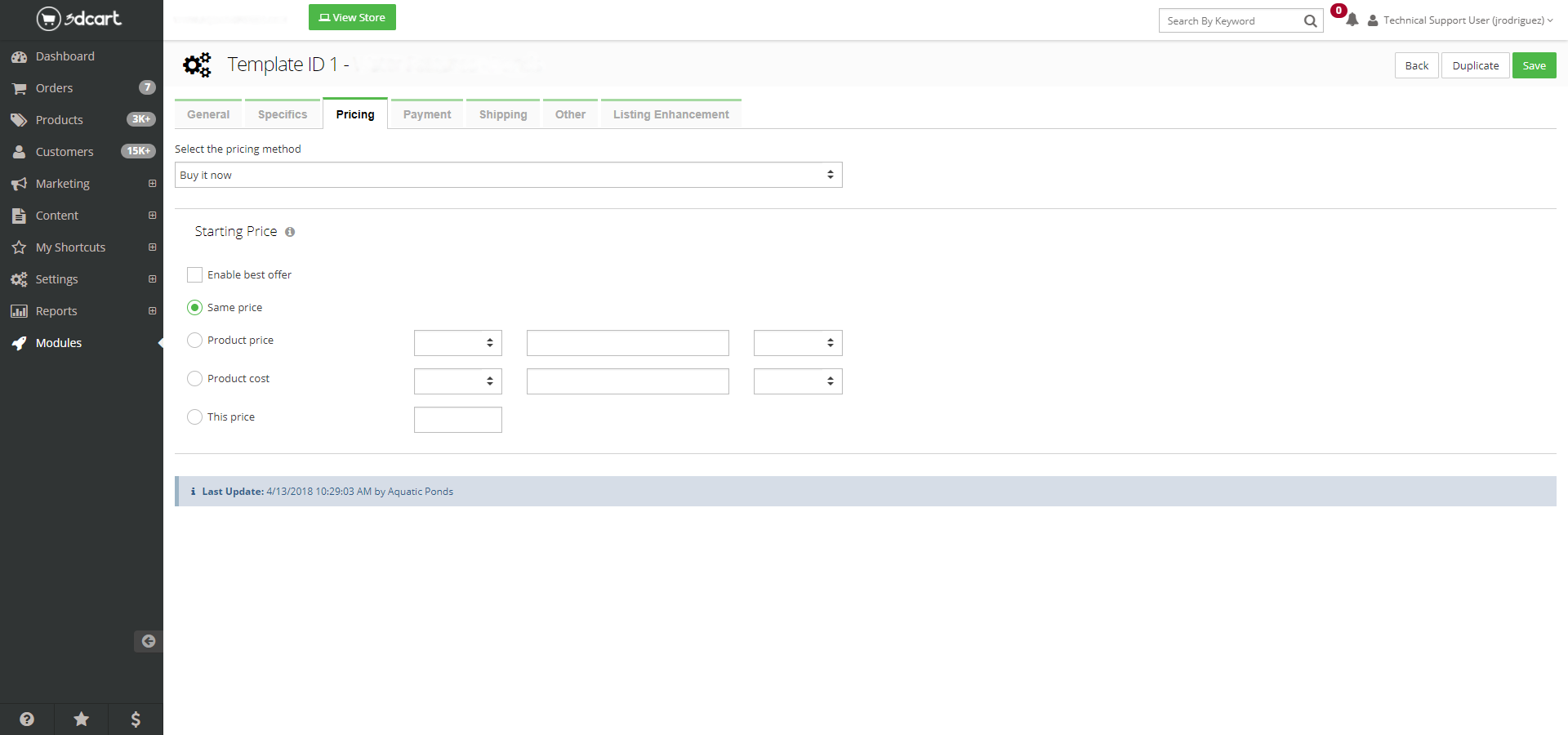
Task: Open help via the question mark icon
Action: (x=27, y=719)
